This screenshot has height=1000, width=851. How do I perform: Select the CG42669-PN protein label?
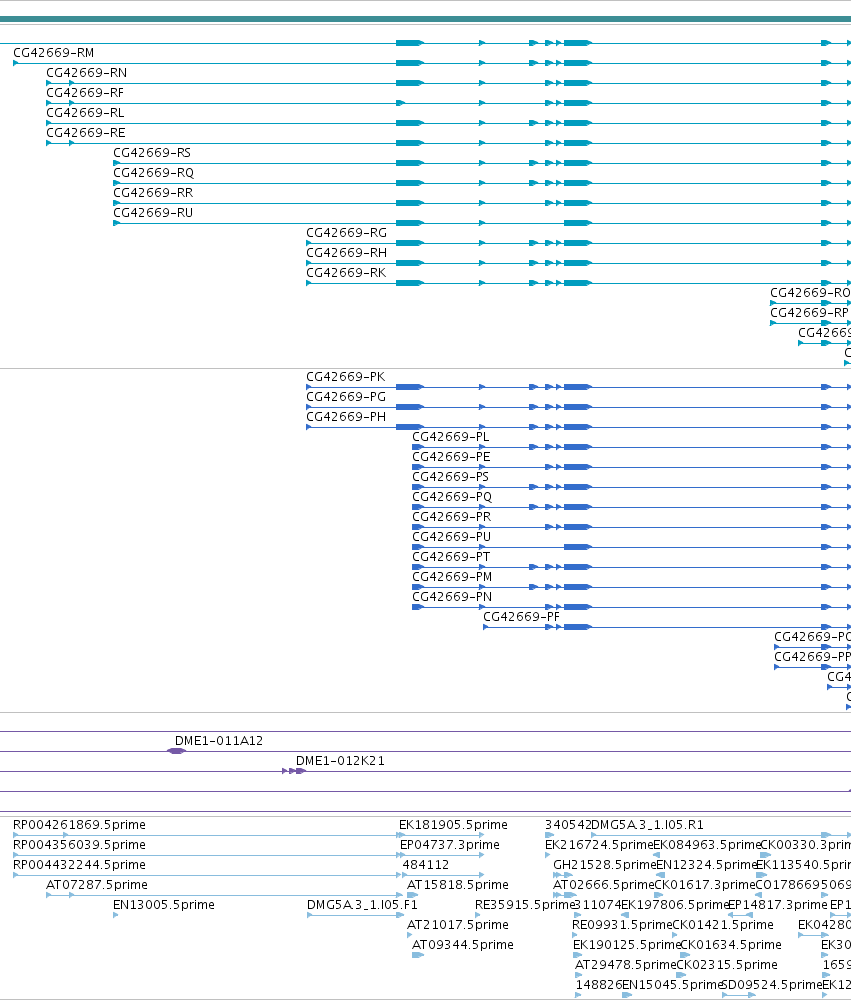point(452,597)
